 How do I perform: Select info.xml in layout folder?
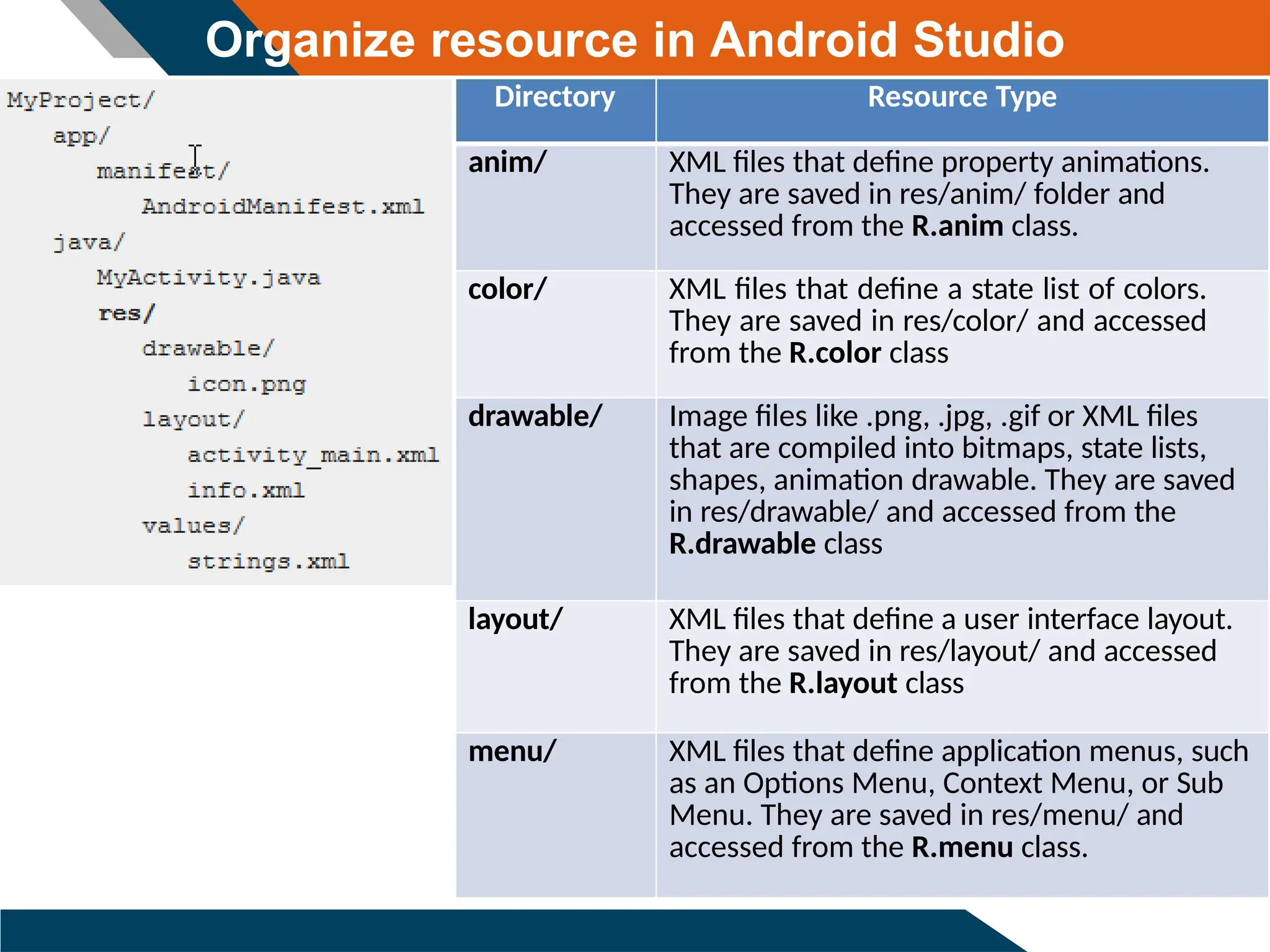(x=246, y=491)
